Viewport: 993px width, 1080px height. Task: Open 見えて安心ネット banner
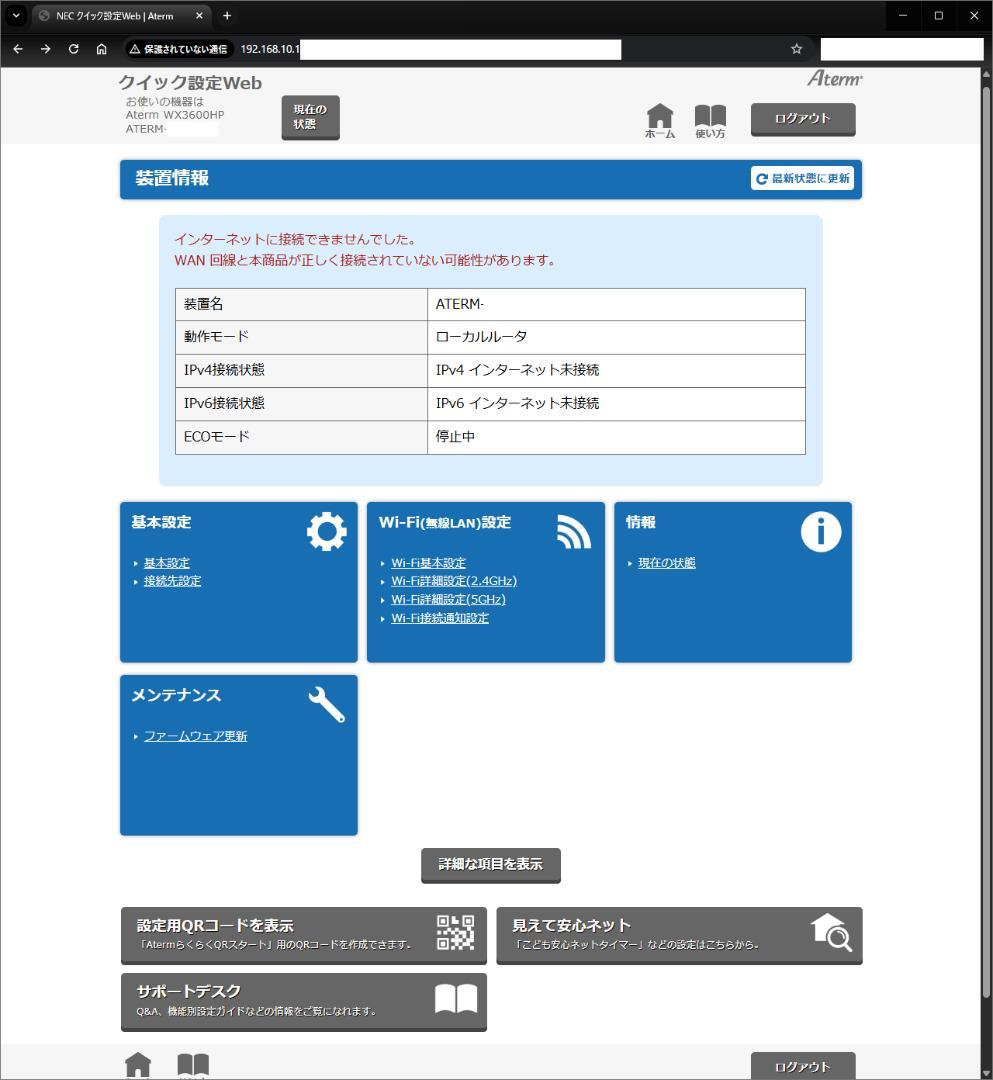[x=679, y=935]
